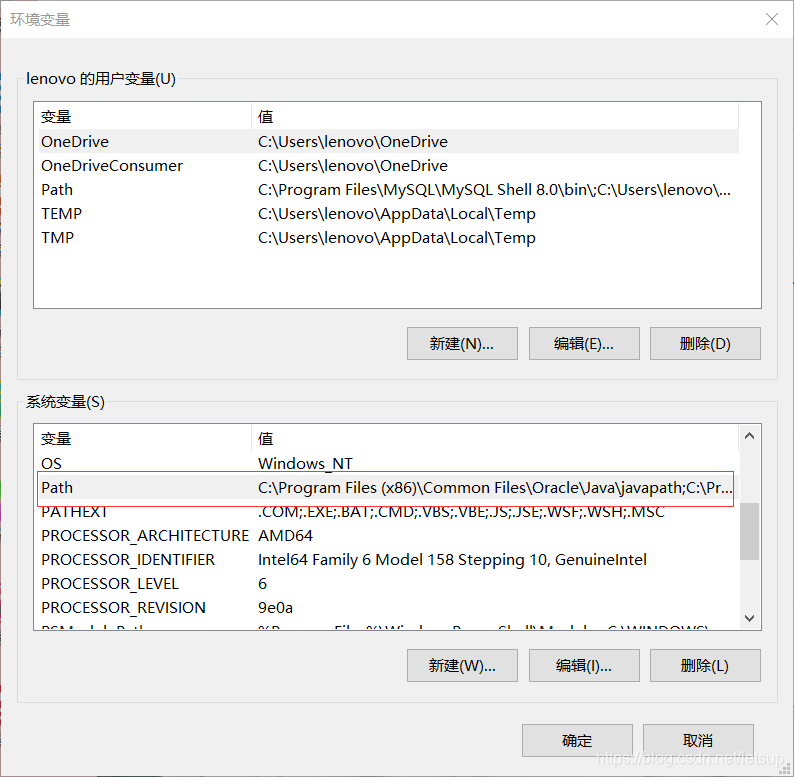
Task: Select the TMP user variable
Action: [x=388, y=238]
